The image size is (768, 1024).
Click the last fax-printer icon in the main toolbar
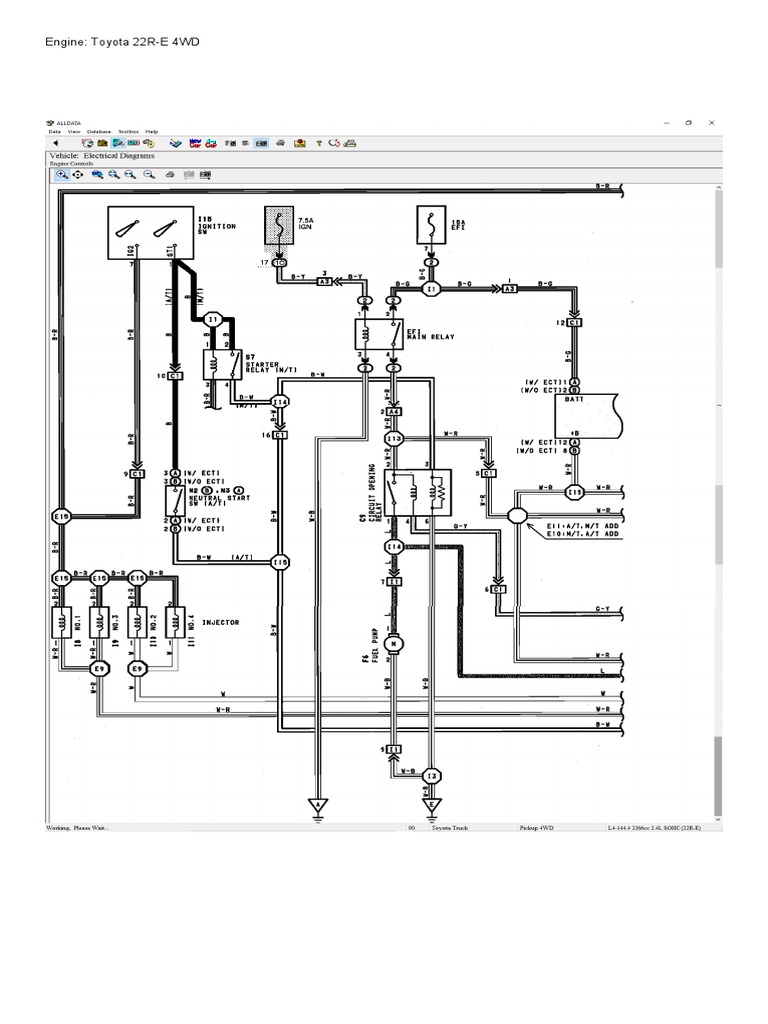(350, 143)
